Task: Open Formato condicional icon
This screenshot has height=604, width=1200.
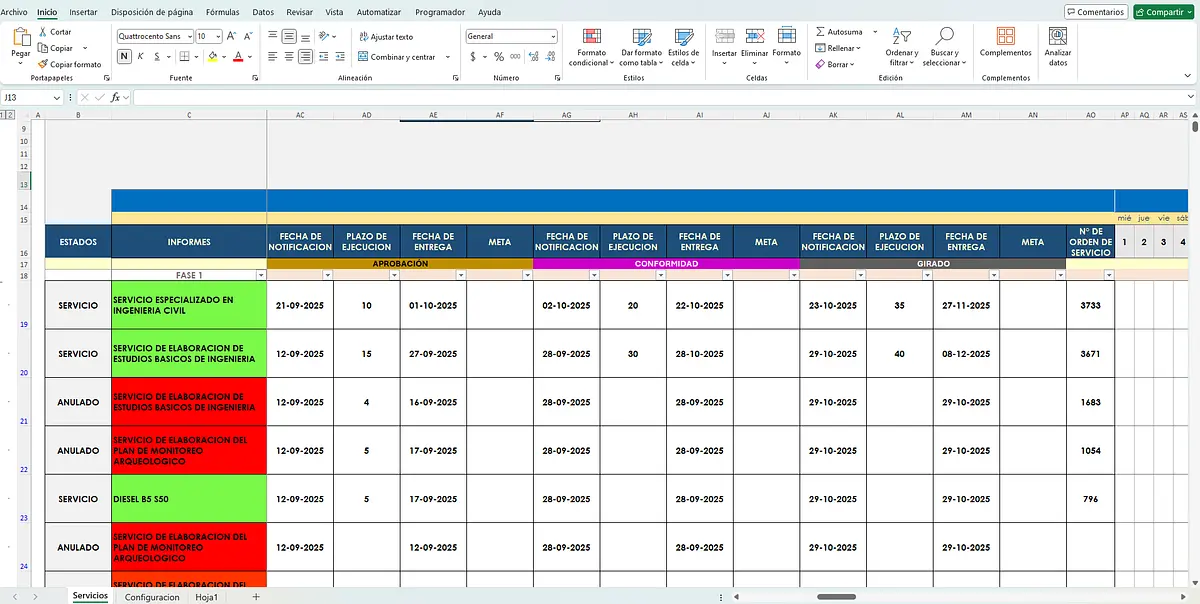Action: [x=591, y=38]
